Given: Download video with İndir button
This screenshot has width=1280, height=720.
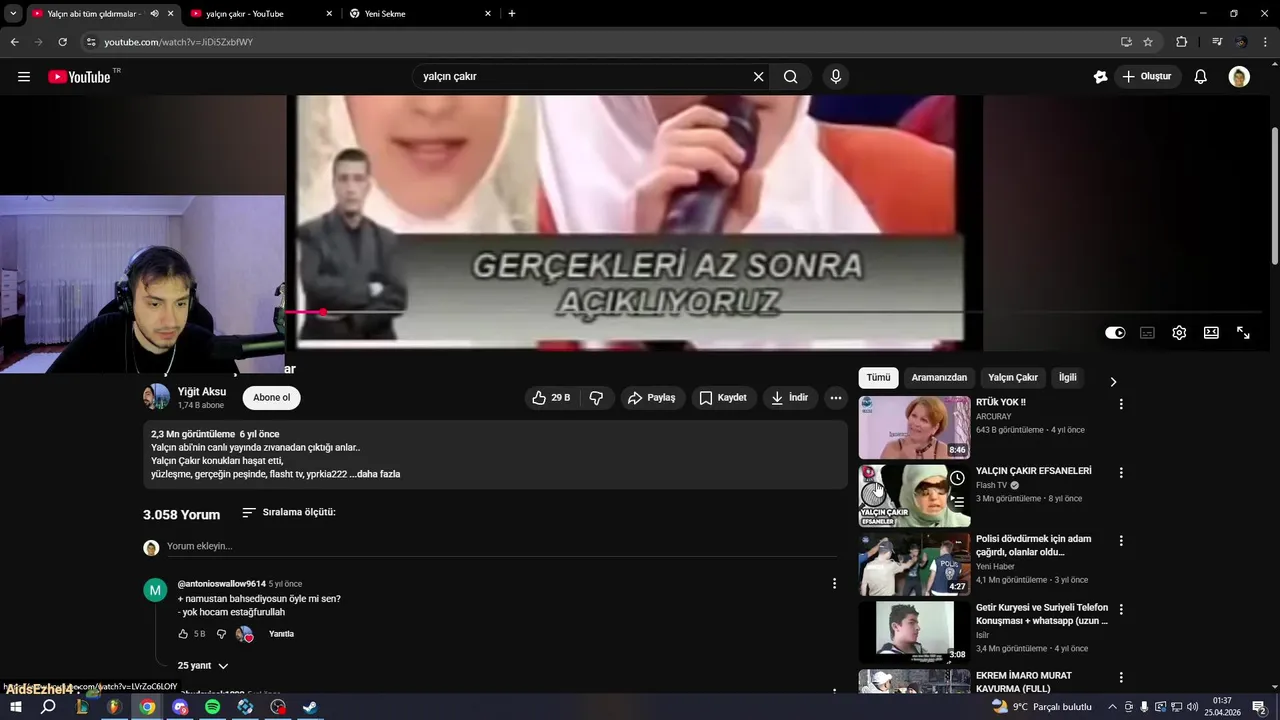Looking at the screenshot, I should [x=789, y=398].
